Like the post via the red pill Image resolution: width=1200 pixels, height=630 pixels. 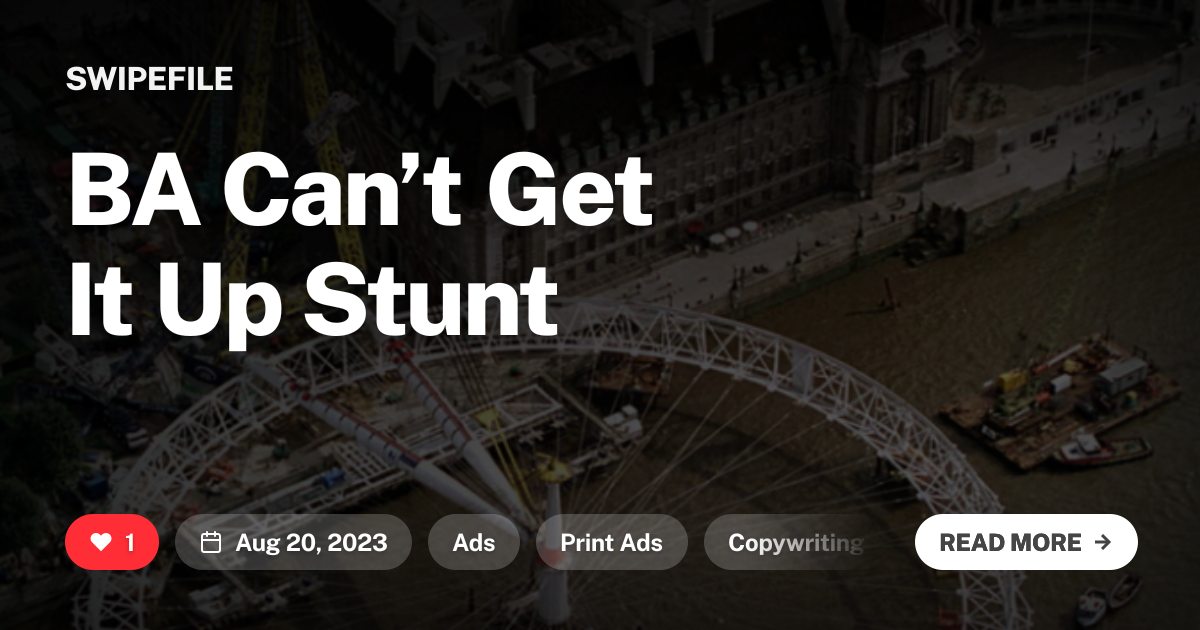(x=112, y=543)
